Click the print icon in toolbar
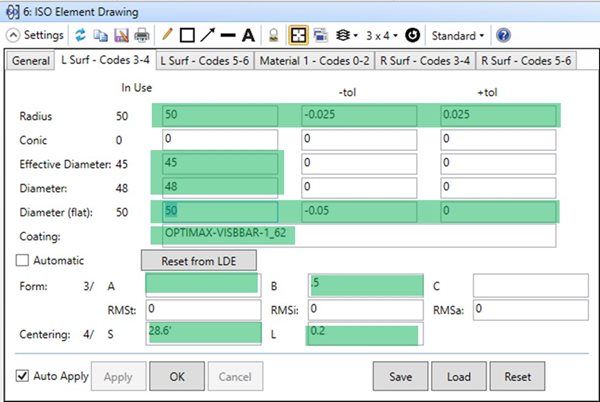This screenshot has height=402, width=600. pyautogui.click(x=141, y=35)
